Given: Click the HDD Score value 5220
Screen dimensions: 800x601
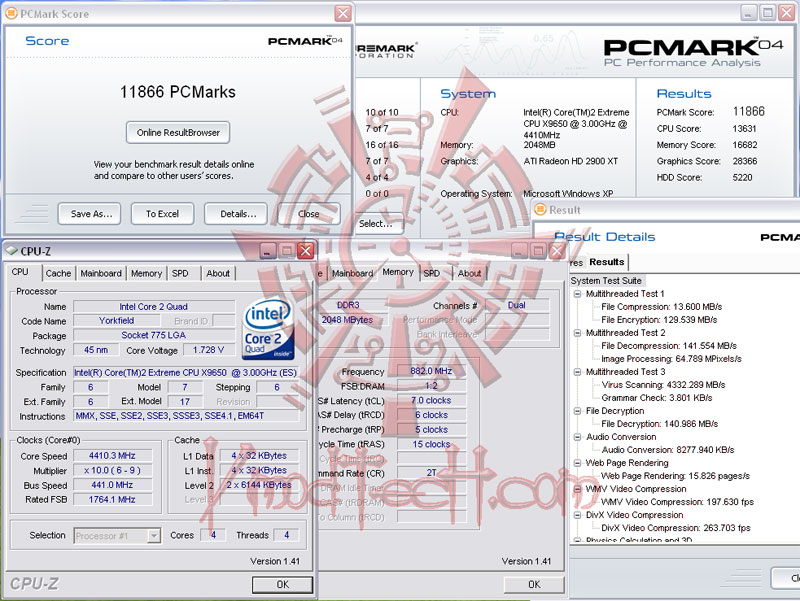Looking at the screenshot, I should (x=742, y=178).
